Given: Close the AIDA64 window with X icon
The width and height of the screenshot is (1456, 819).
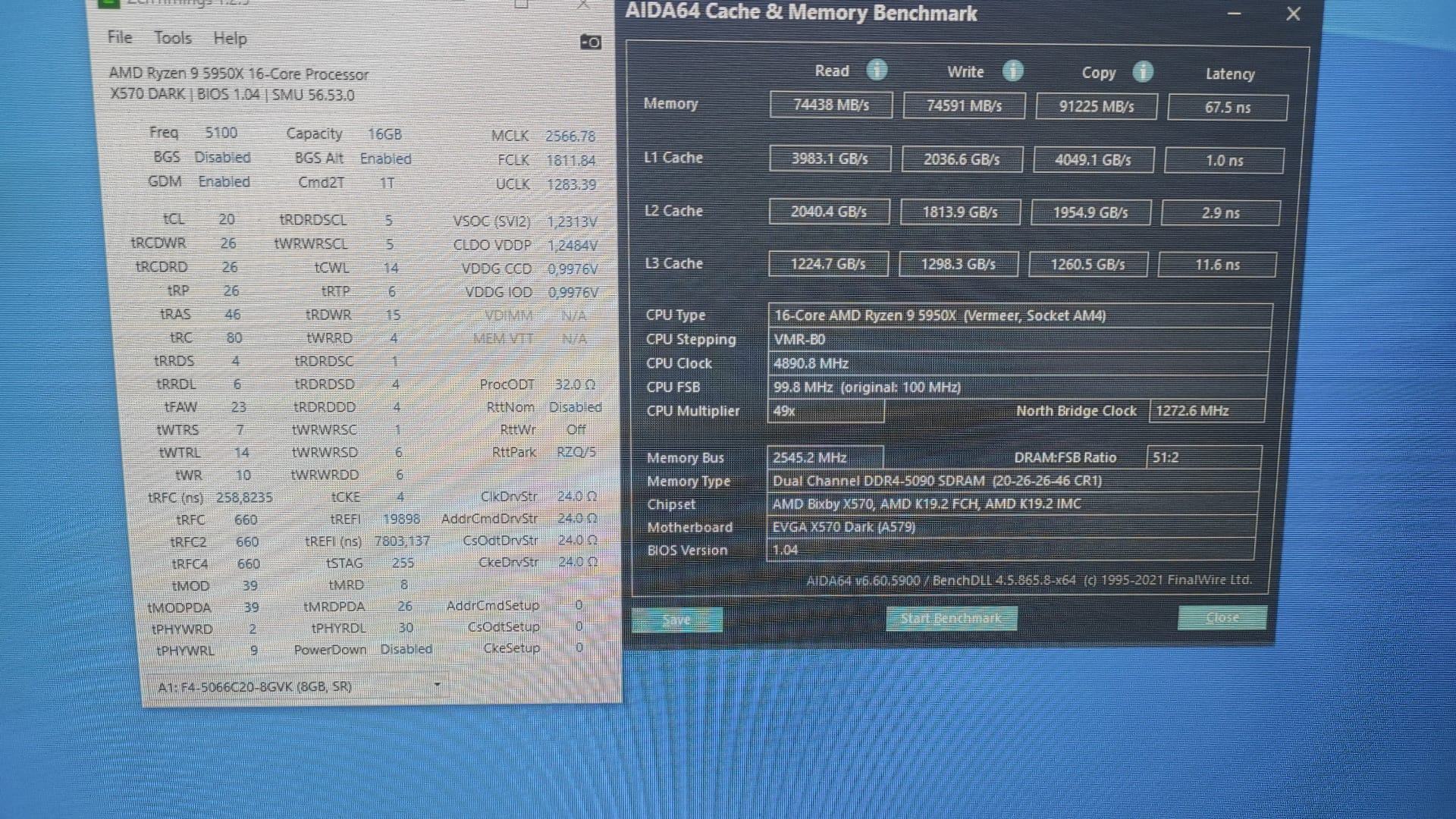Looking at the screenshot, I should pos(1294,14).
